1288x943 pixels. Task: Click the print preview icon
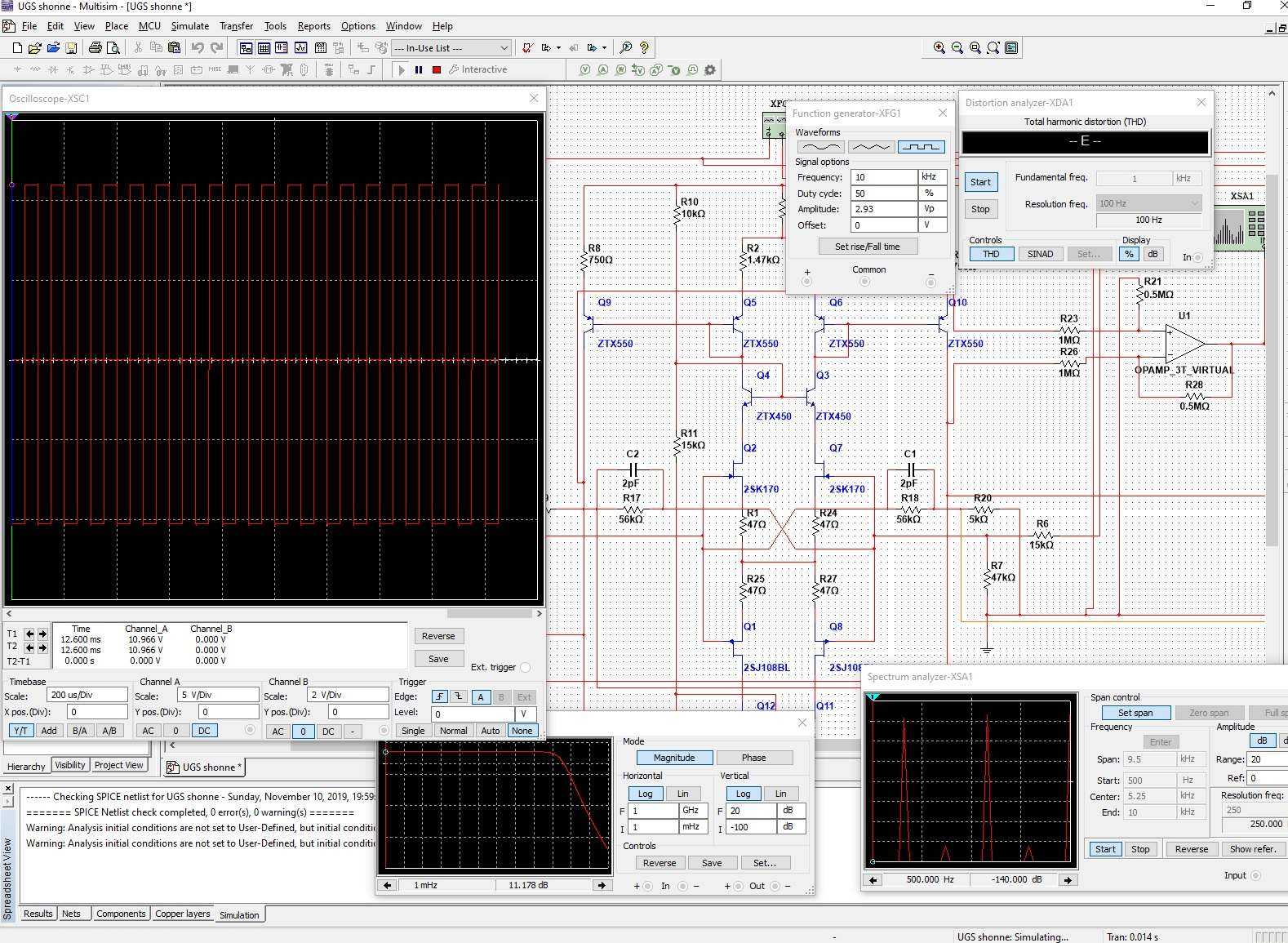113,48
